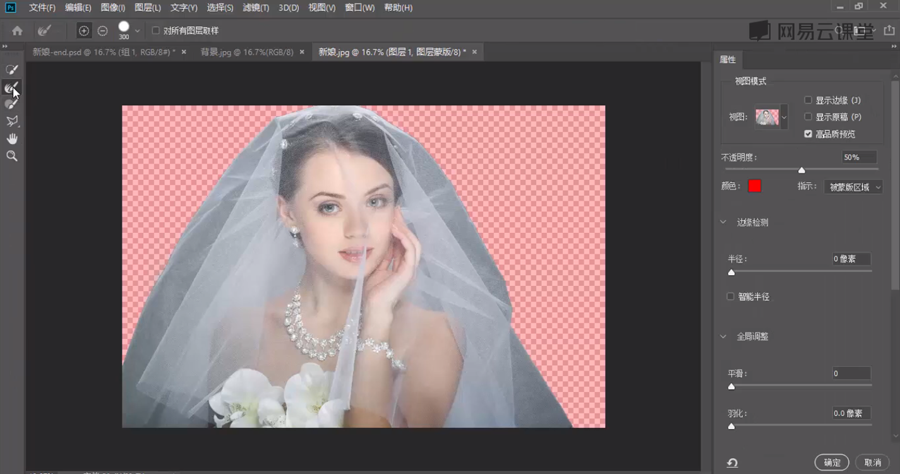The height and width of the screenshot is (474, 900).
Task: Click the 取消 button
Action: coord(871,462)
